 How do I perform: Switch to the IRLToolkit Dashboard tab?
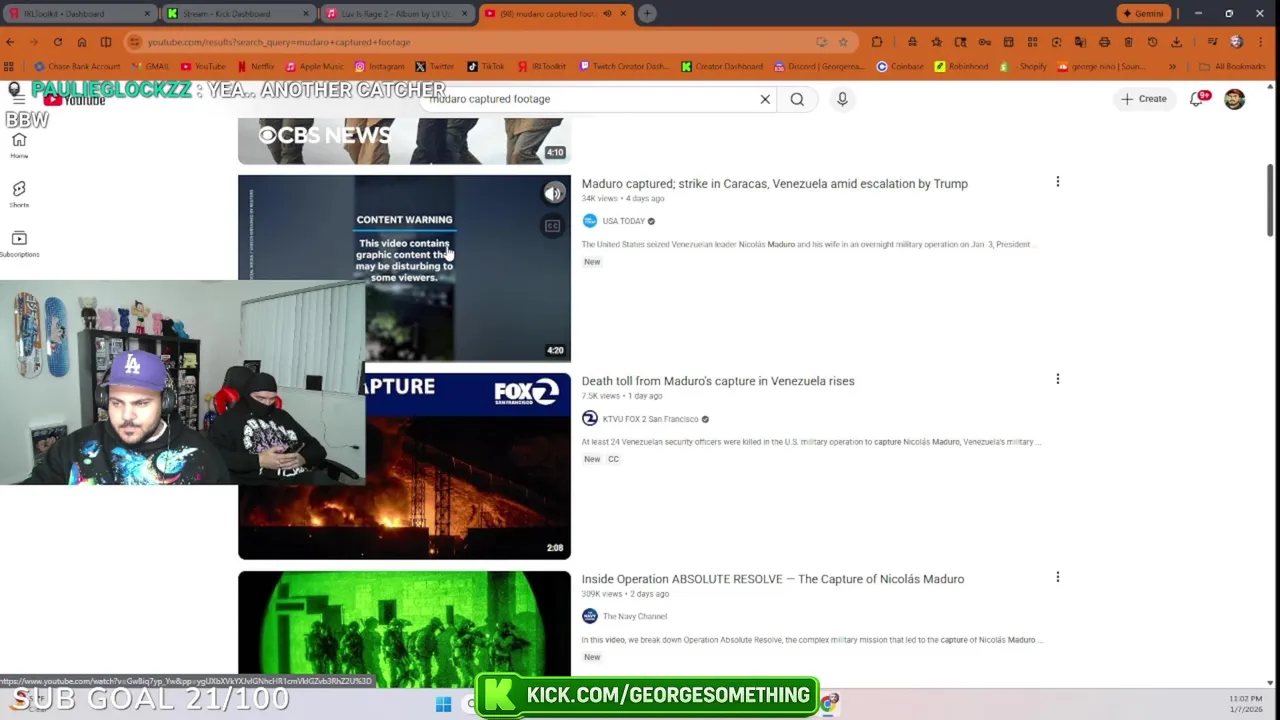78,14
